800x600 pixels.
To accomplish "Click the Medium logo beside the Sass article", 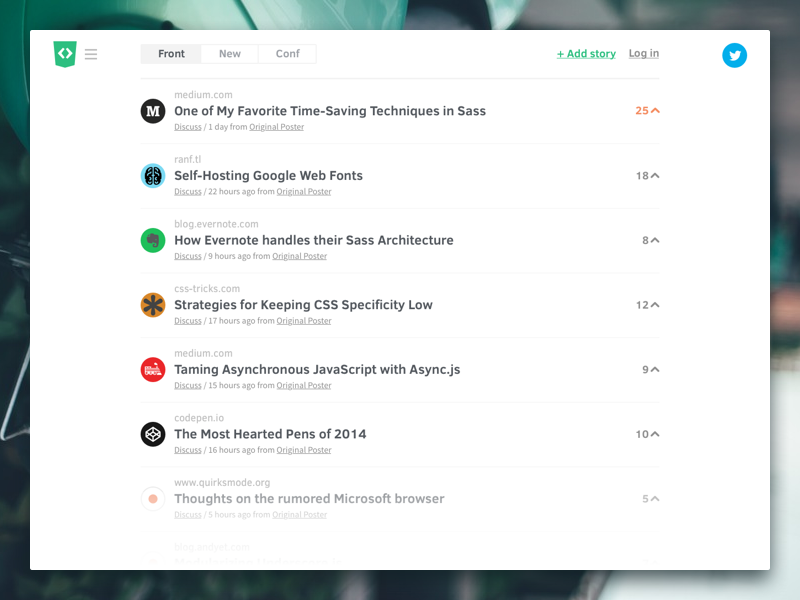I will 152,111.
